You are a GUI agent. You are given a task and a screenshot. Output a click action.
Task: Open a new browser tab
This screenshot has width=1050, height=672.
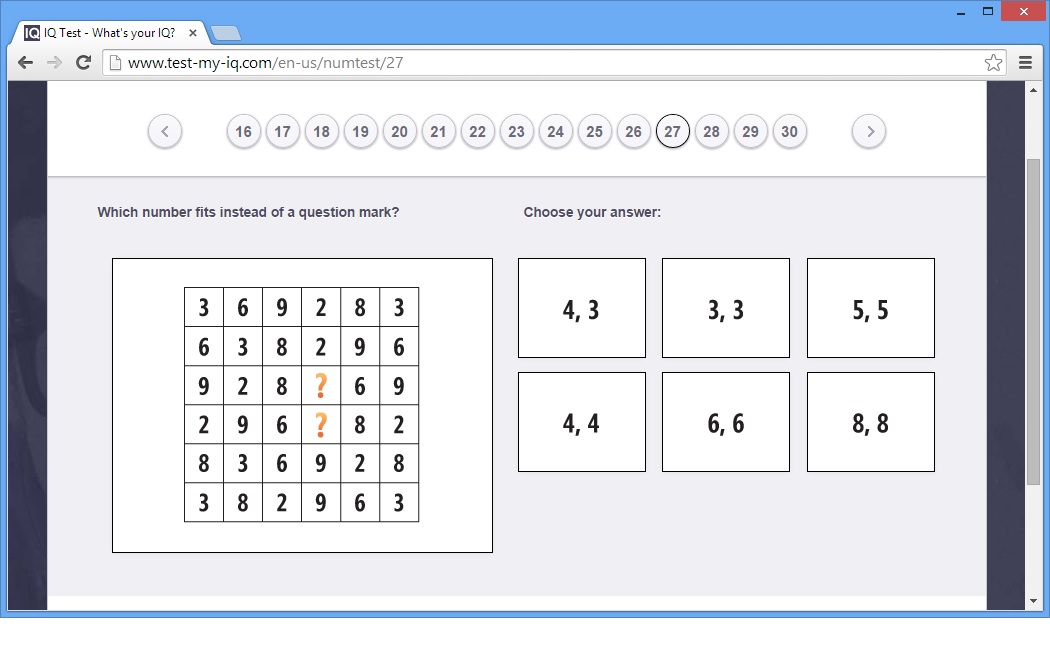point(226,33)
